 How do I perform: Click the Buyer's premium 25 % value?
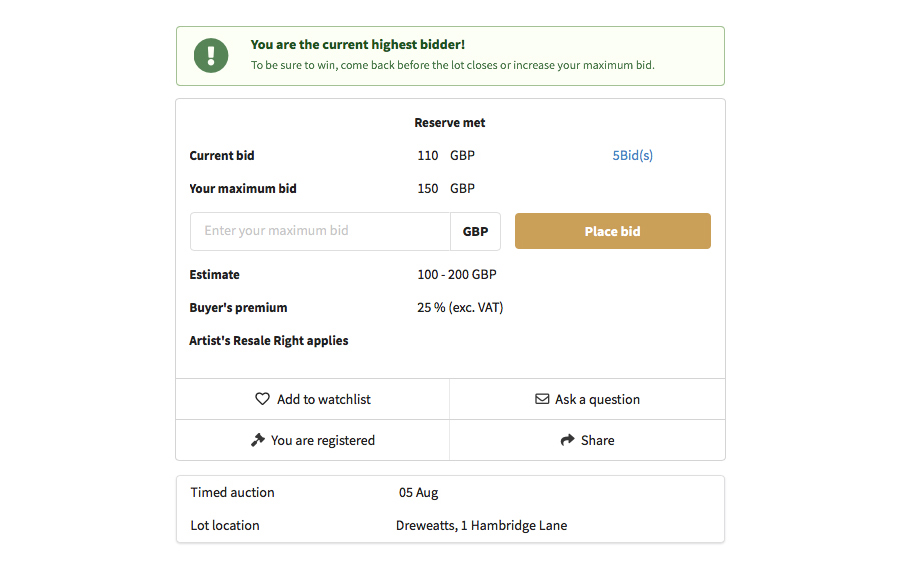point(460,307)
